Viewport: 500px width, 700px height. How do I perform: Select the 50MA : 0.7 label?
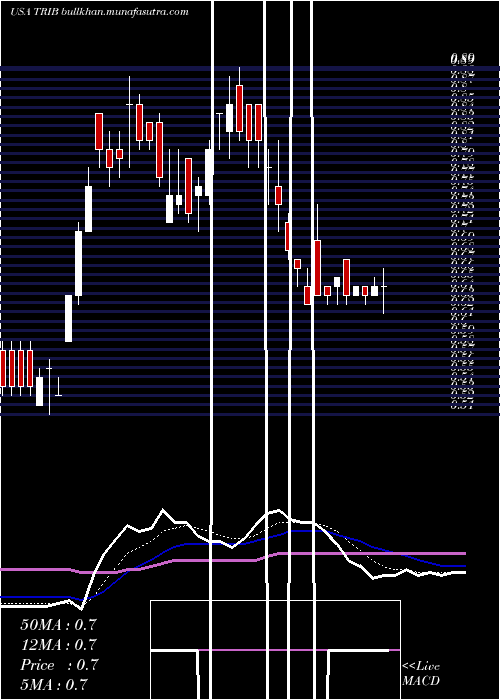pyautogui.click(x=58, y=625)
